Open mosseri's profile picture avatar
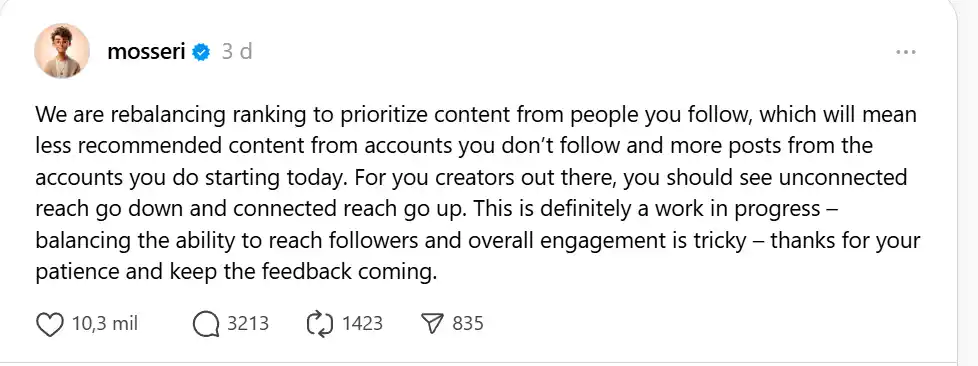 point(62,51)
